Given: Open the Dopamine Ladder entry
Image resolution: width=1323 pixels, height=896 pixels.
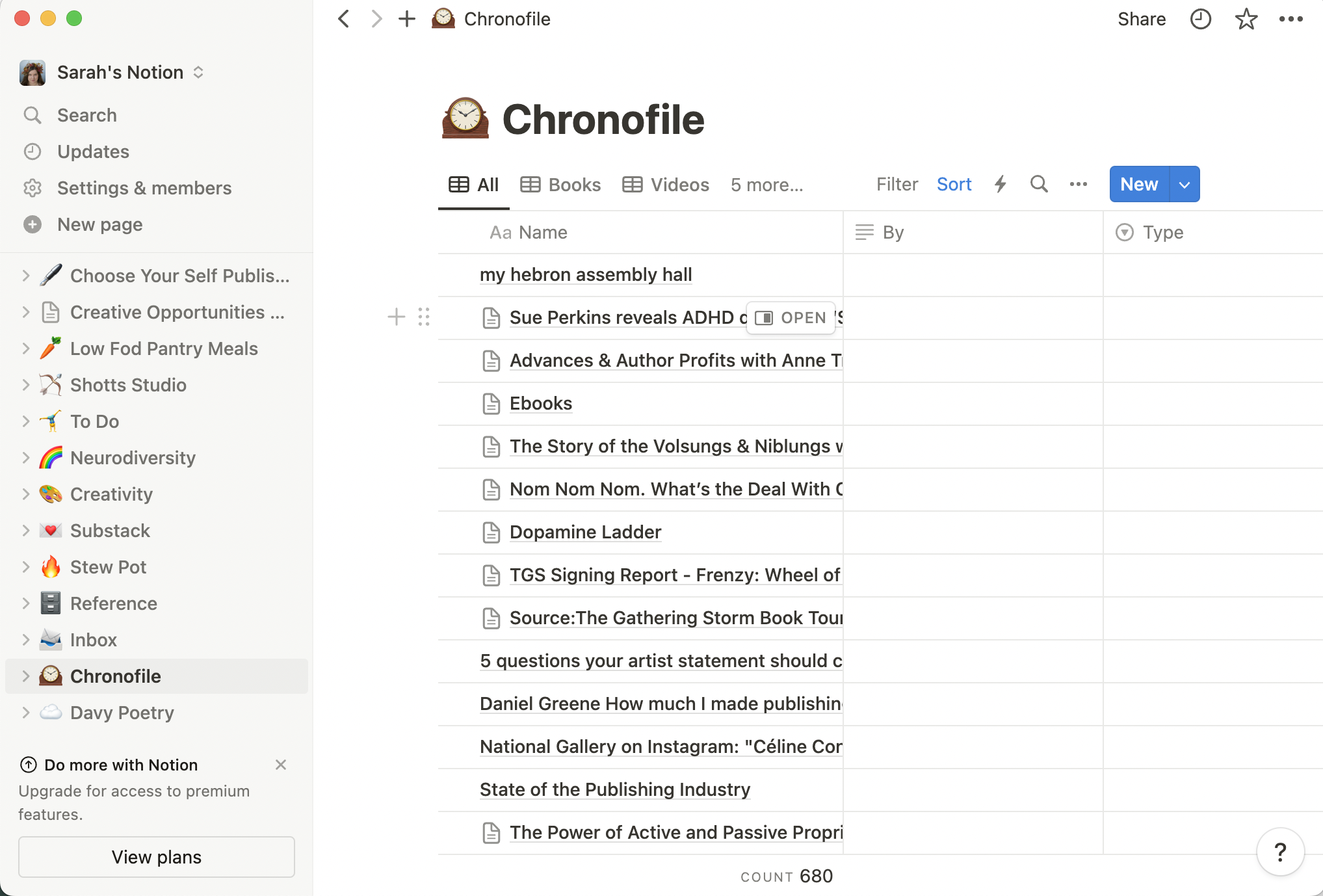Looking at the screenshot, I should pos(584,532).
